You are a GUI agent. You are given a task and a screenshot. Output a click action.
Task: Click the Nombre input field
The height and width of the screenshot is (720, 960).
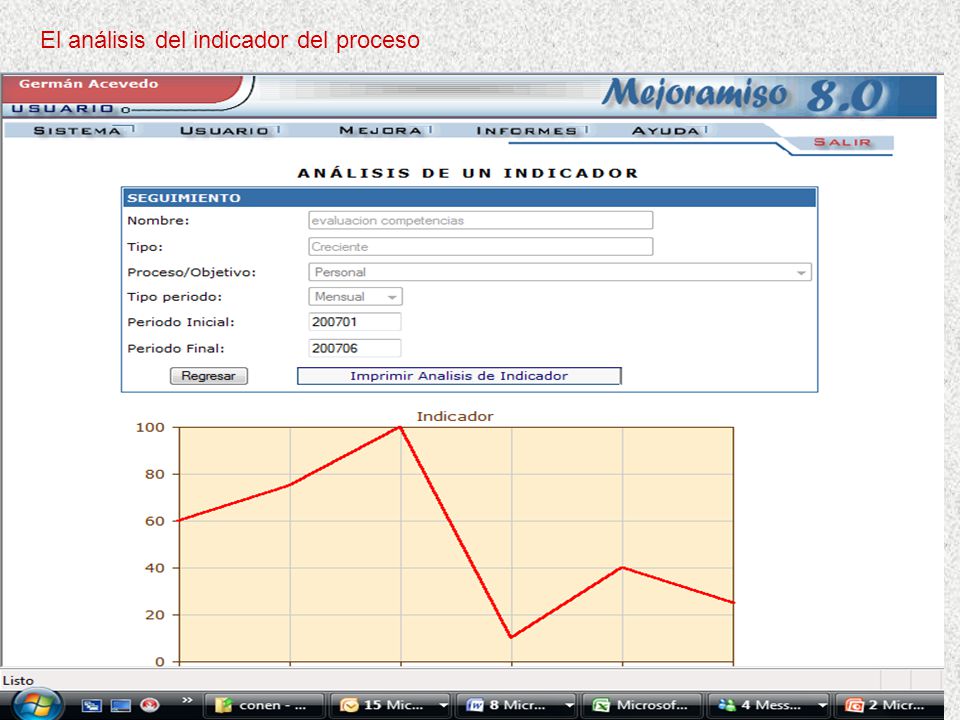[481, 220]
